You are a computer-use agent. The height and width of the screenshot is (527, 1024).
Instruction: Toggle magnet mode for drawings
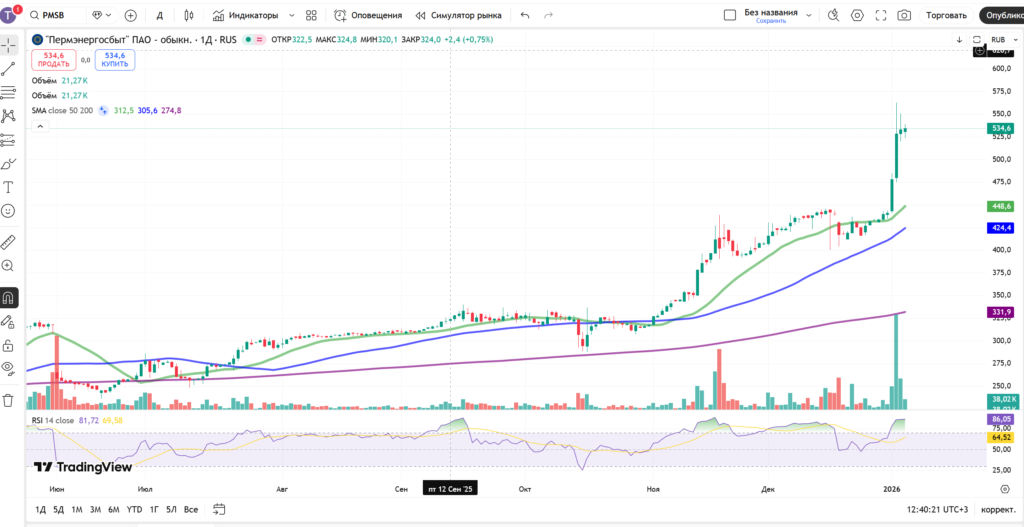tap(9, 298)
